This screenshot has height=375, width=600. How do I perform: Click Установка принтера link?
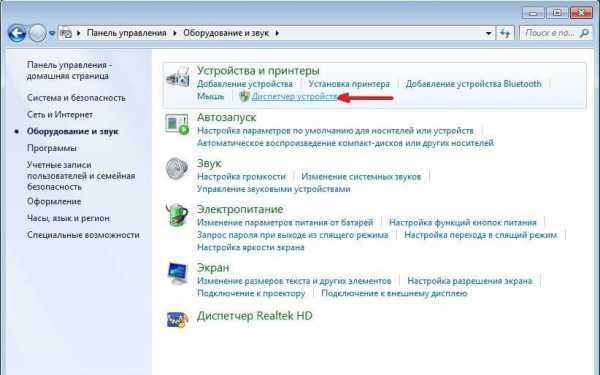click(349, 84)
